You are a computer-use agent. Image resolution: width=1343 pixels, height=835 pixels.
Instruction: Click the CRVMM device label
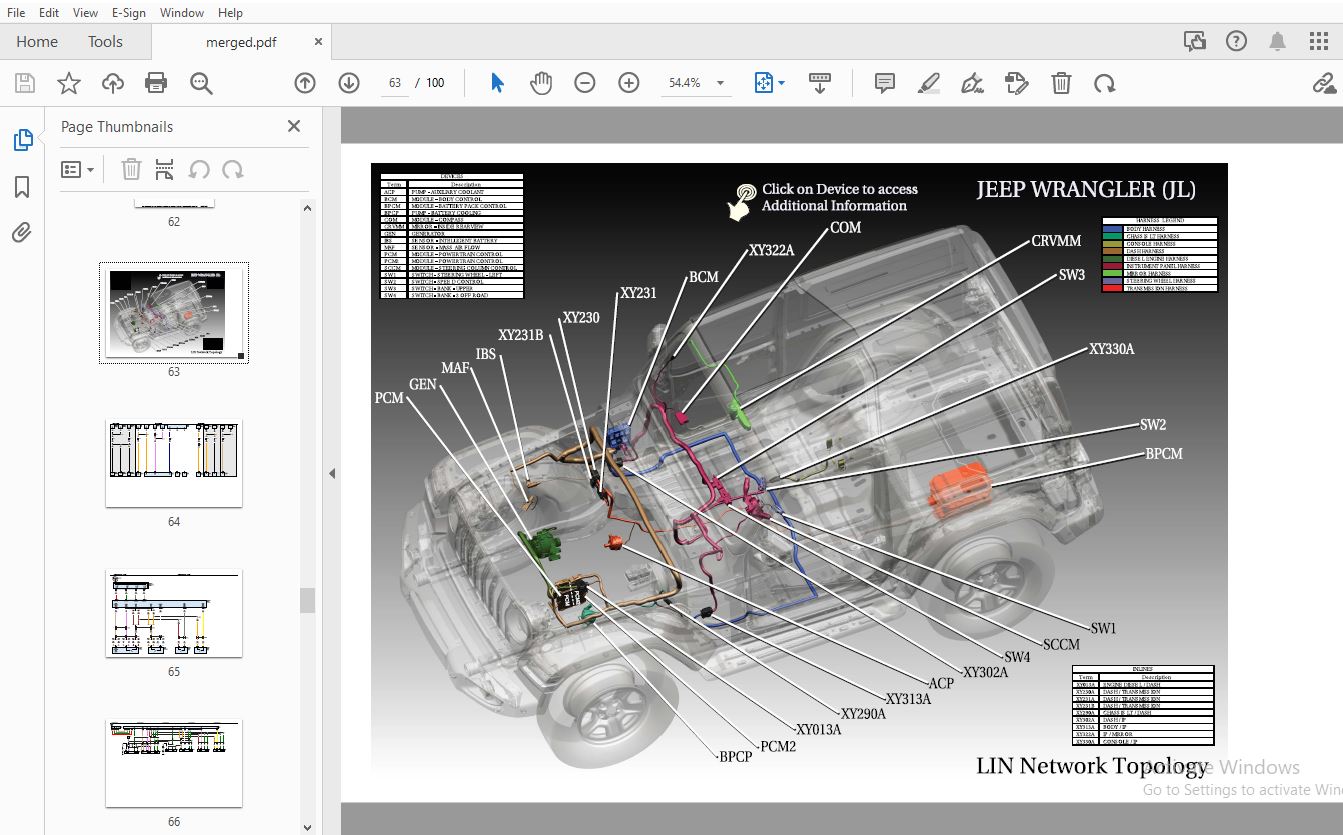1057,241
